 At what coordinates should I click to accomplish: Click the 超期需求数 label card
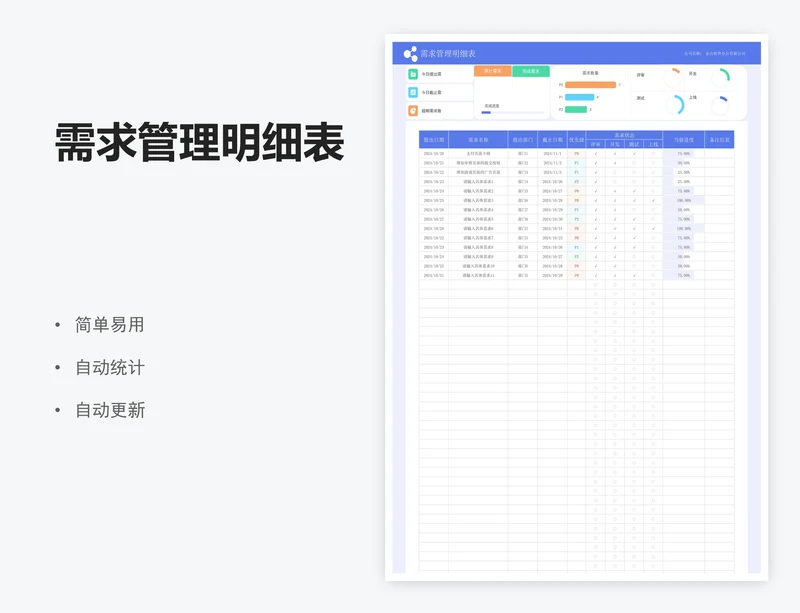click(440, 111)
